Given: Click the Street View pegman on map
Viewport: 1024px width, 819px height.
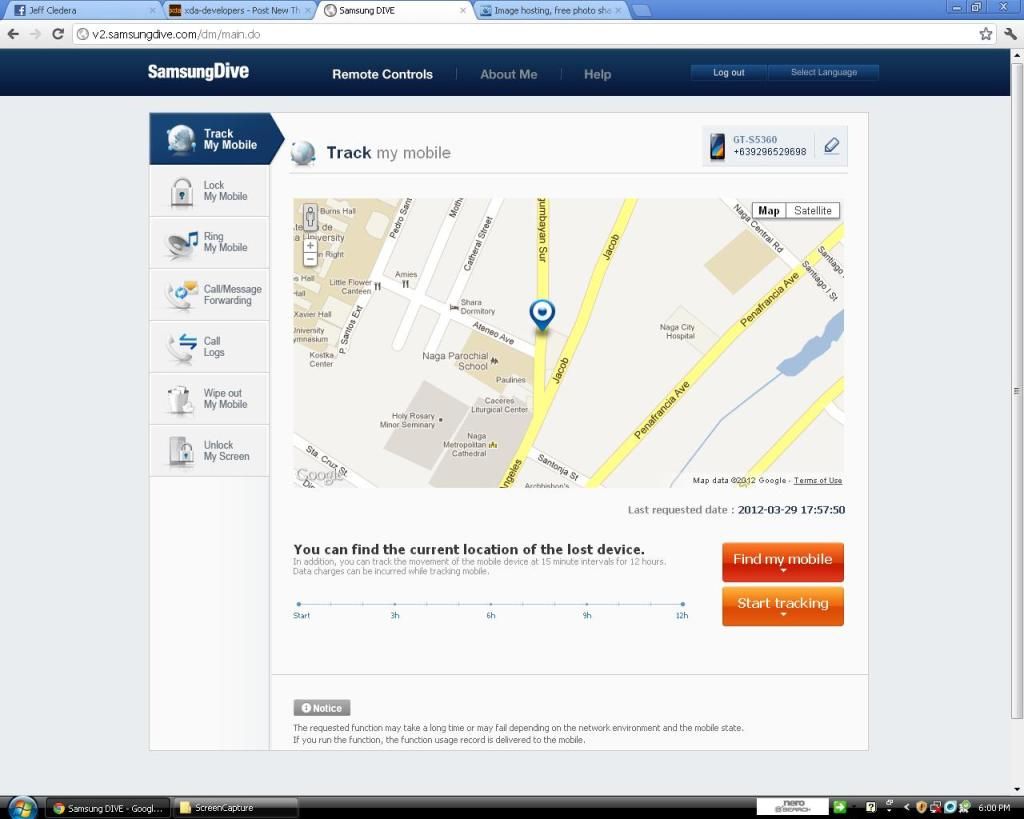Looking at the screenshot, I should 310,216.
